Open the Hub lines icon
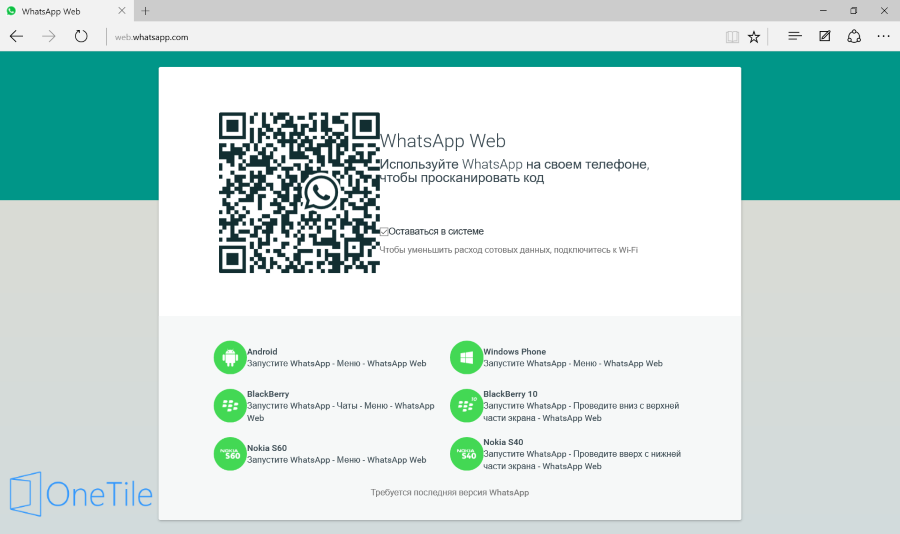This screenshot has width=900, height=534. [x=795, y=36]
